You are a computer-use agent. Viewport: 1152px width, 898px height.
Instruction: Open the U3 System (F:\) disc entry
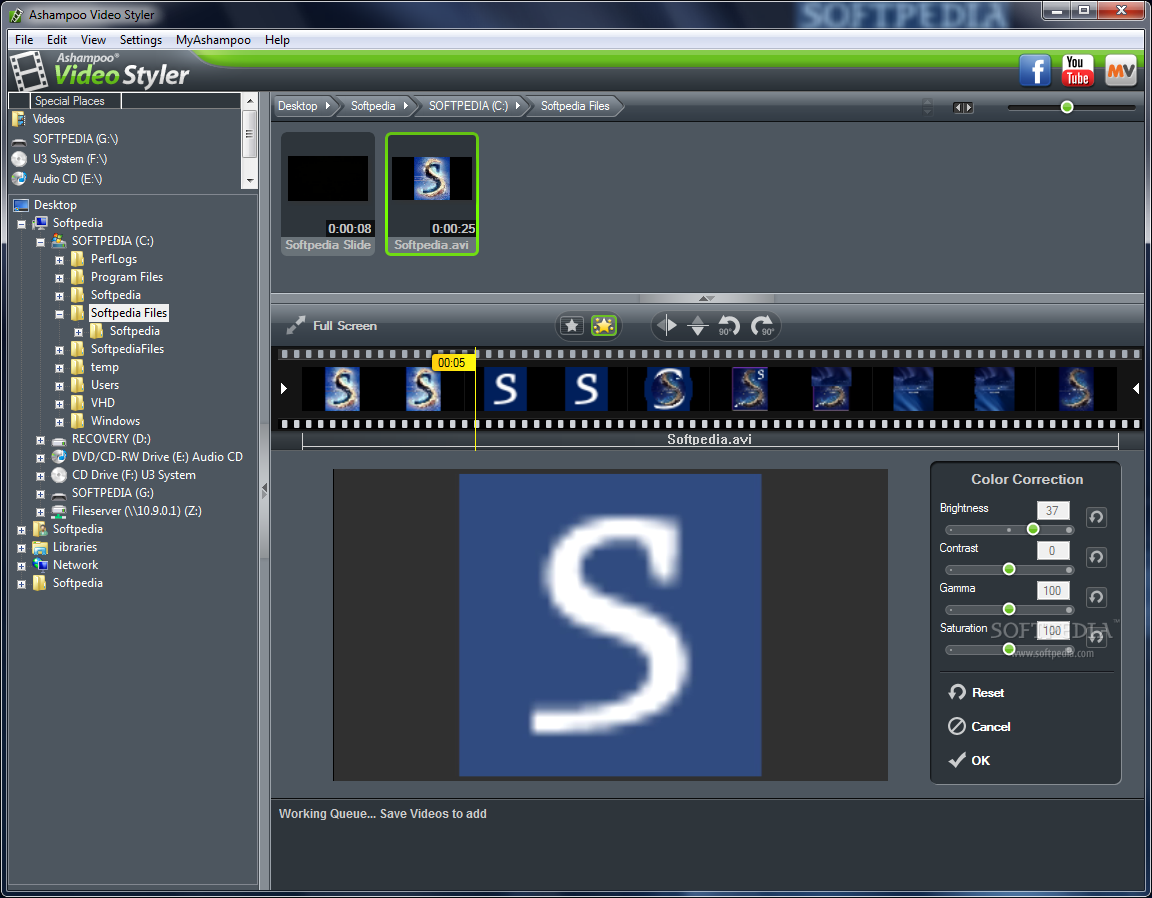(70, 159)
